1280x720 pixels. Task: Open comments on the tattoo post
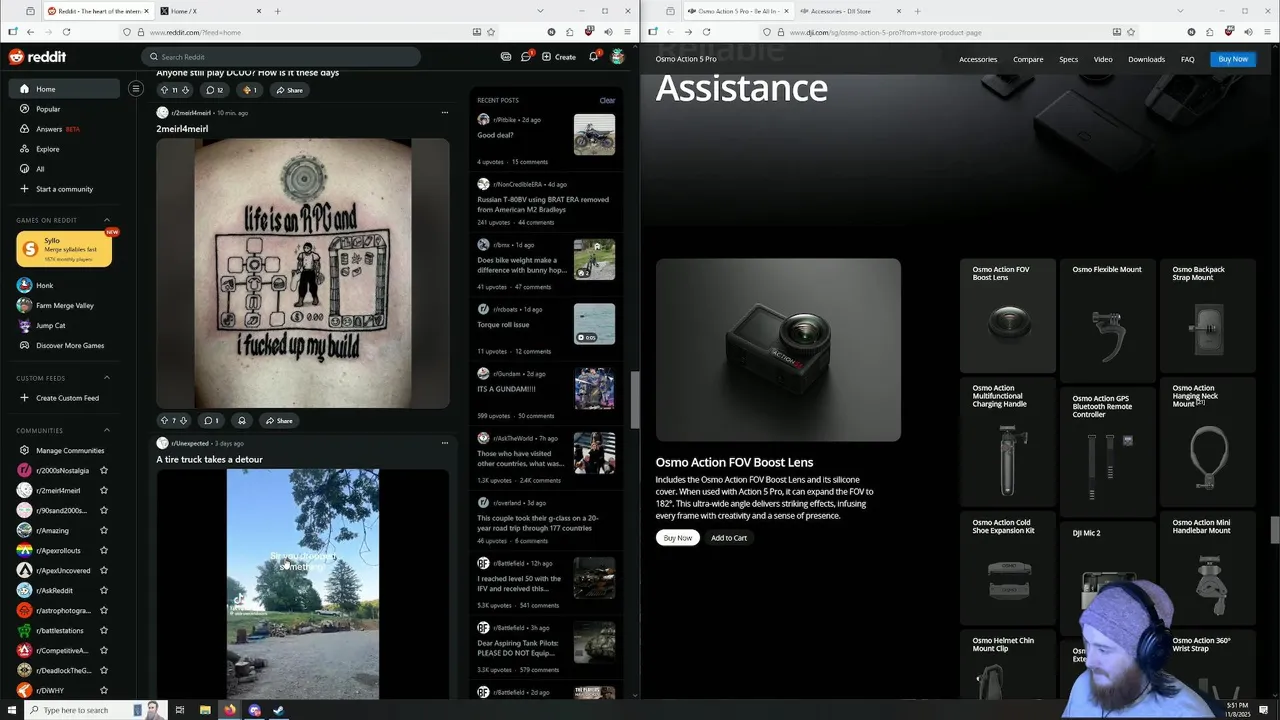click(211, 421)
